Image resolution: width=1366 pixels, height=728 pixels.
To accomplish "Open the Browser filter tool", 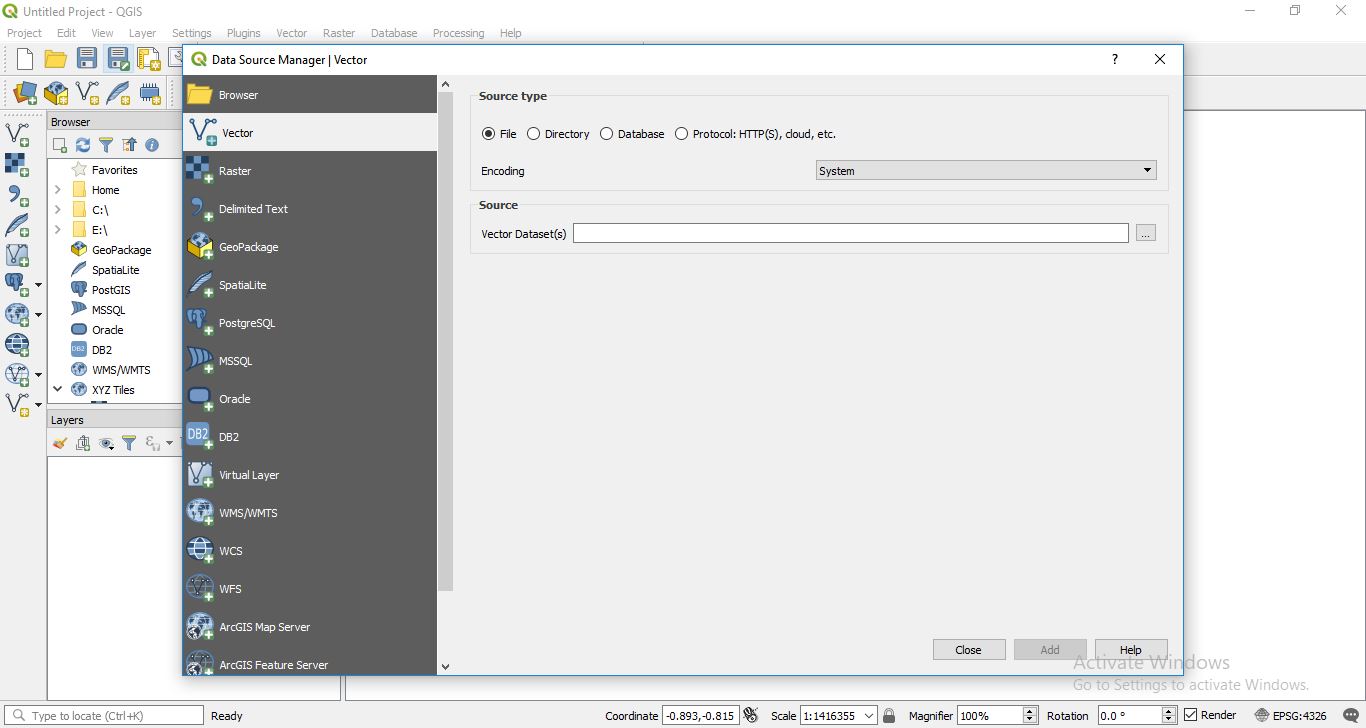I will pos(106,144).
